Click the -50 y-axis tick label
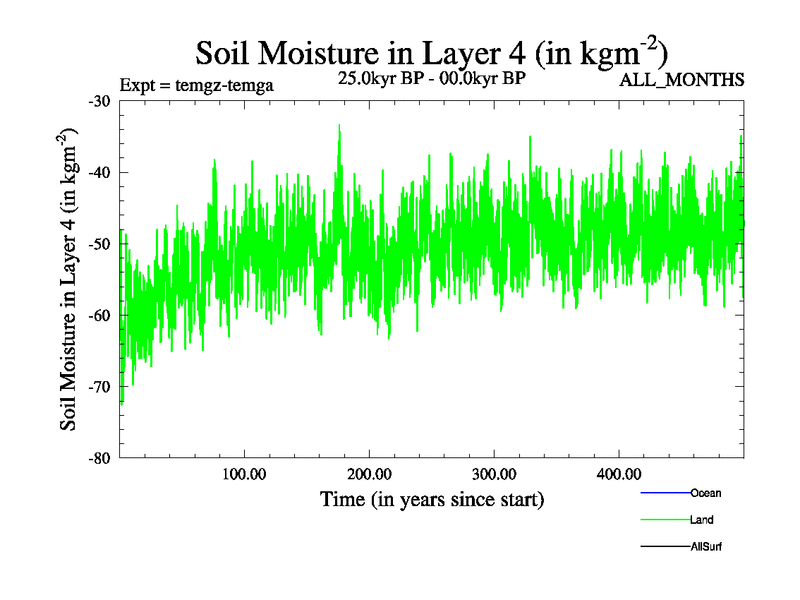Image resolution: width=800 pixels, height=600 pixels. tap(100, 244)
